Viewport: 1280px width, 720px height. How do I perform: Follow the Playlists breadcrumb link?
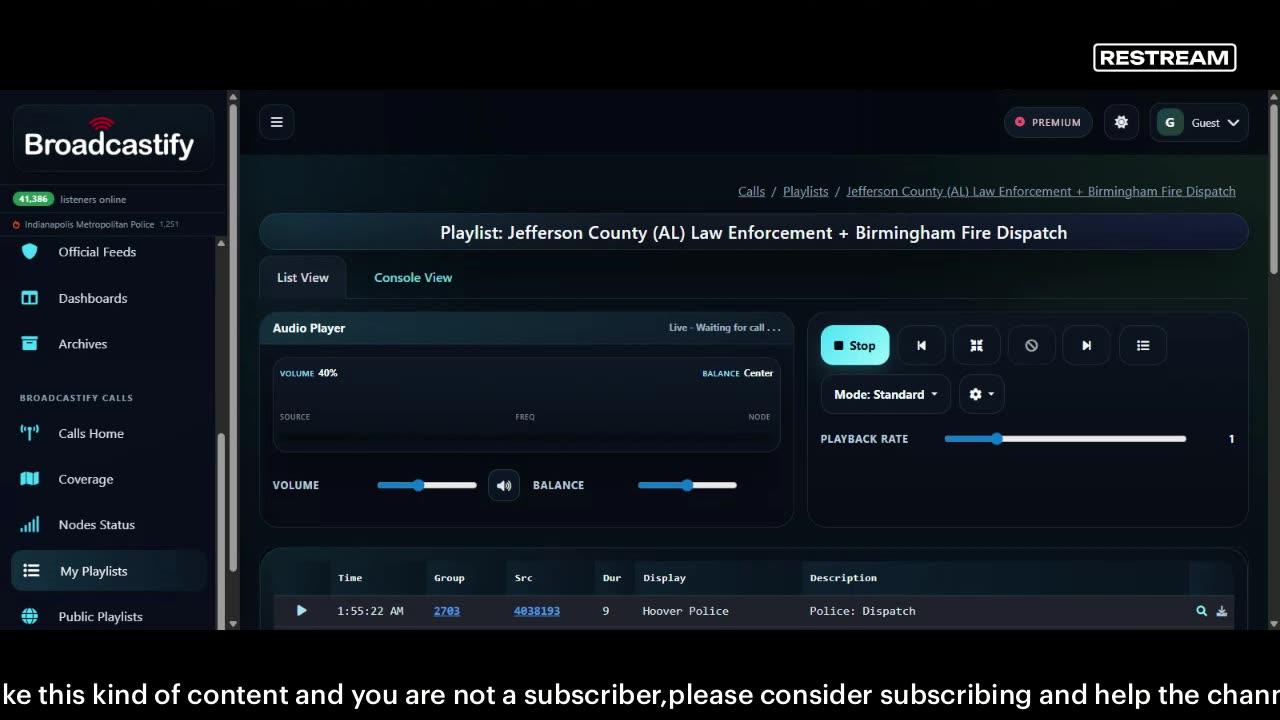pyautogui.click(x=805, y=191)
